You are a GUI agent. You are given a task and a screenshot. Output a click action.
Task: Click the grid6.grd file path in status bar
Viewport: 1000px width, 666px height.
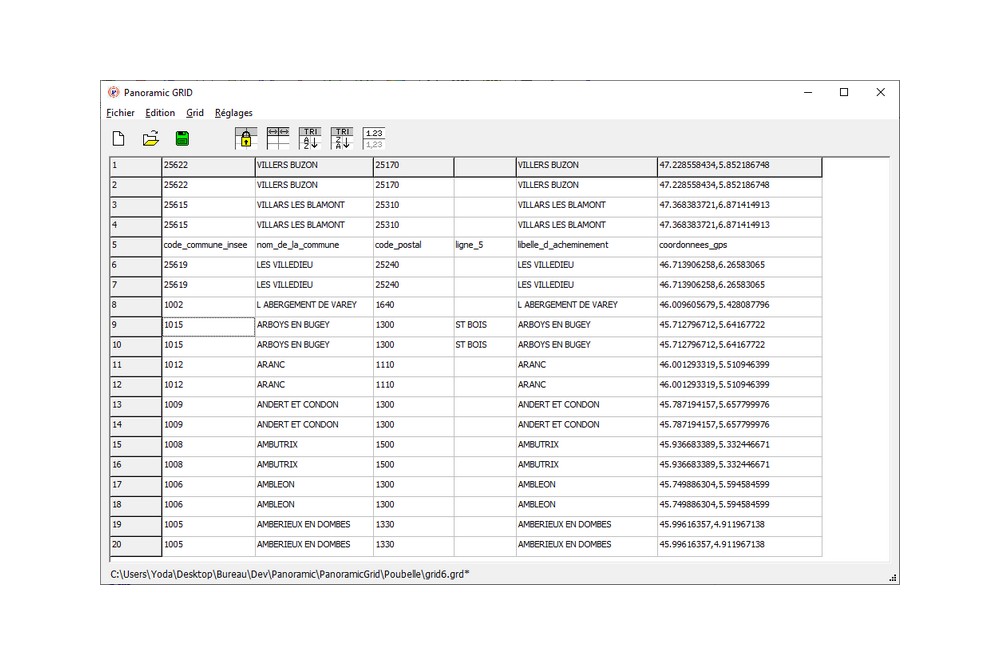(290, 575)
